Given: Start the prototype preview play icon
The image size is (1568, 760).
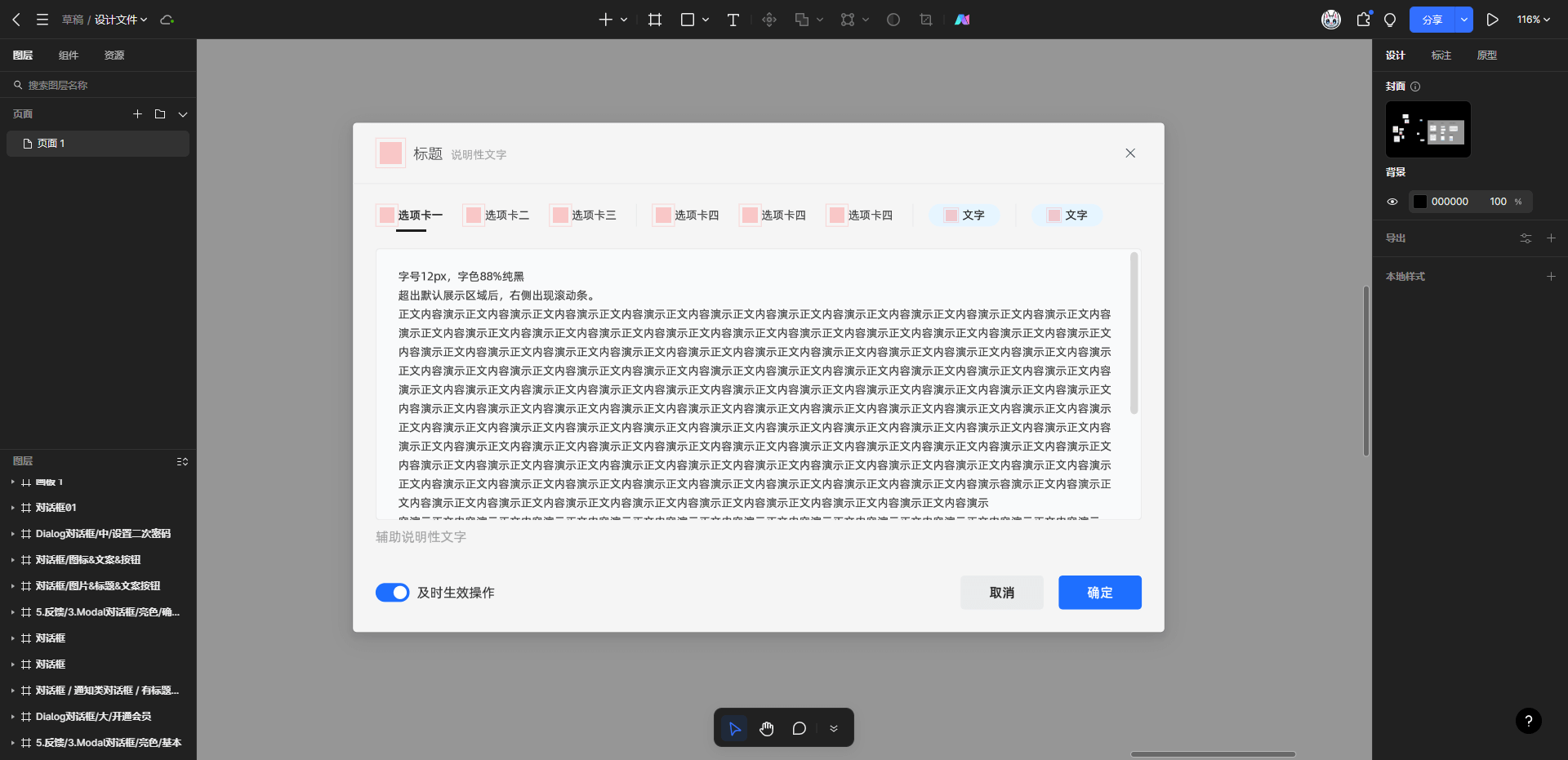Looking at the screenshot, I should coord(1492,20).
